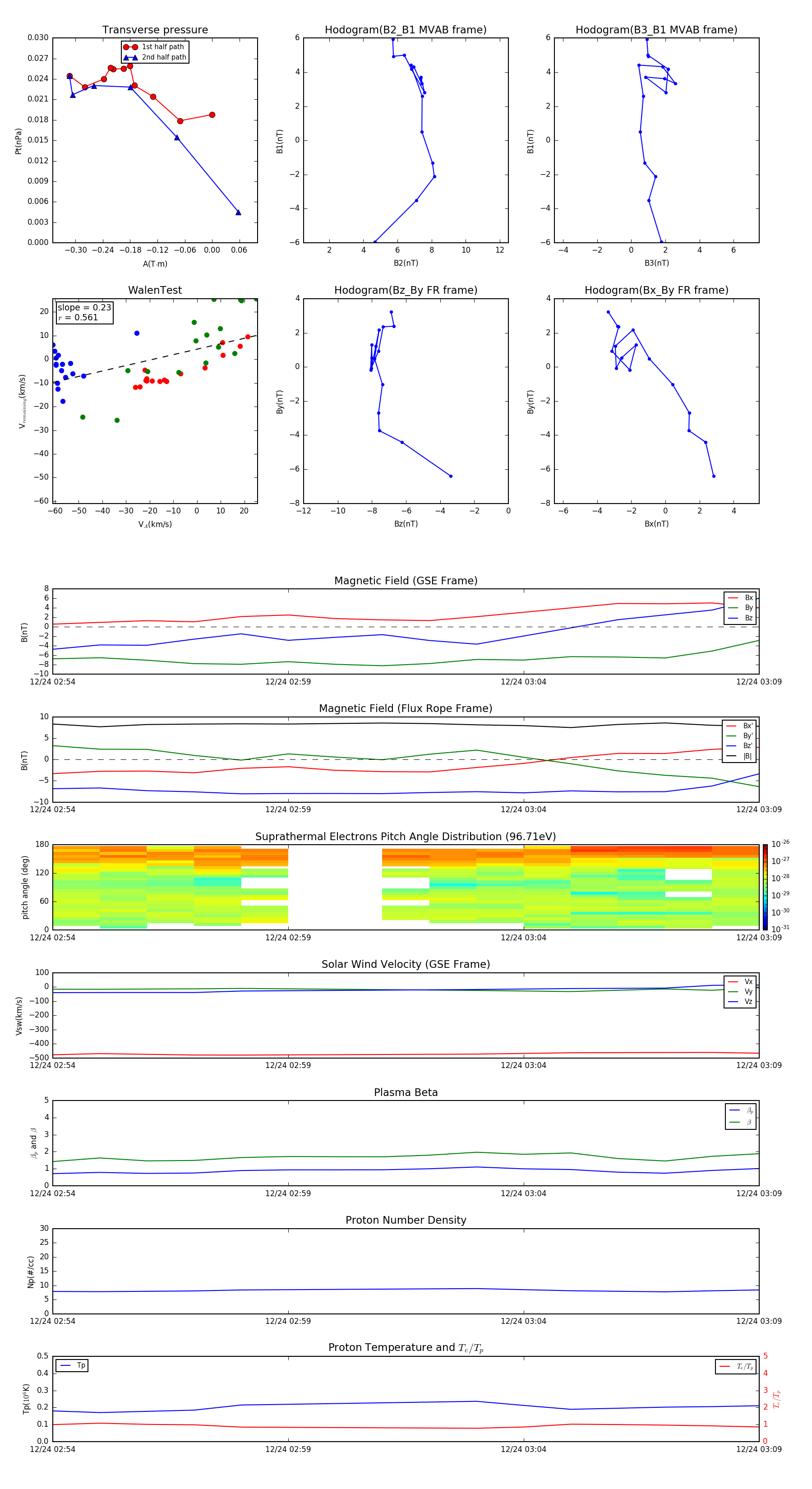This screenshot has width=812, height=1489.
Task: Select the red Te/Tp legend entry
Action: (736, 1366)
